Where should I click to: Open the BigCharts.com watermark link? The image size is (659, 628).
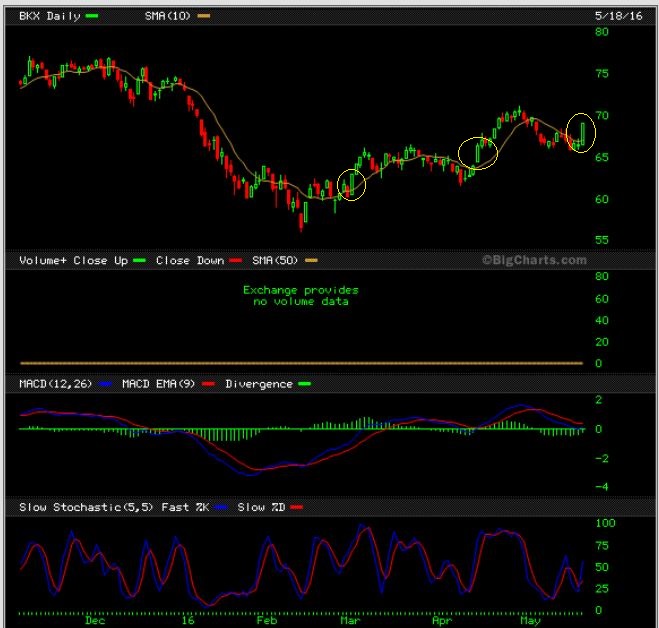(x=534, y=260)
